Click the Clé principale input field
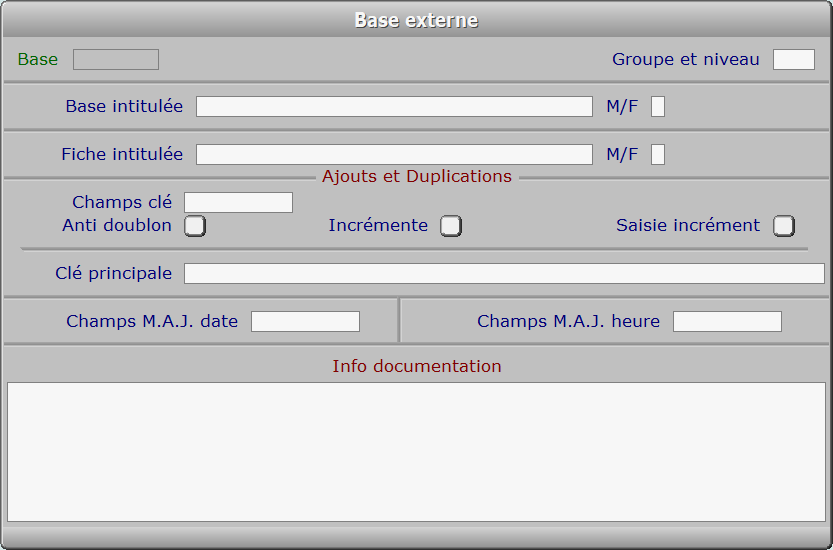 (x=504, y=274)
